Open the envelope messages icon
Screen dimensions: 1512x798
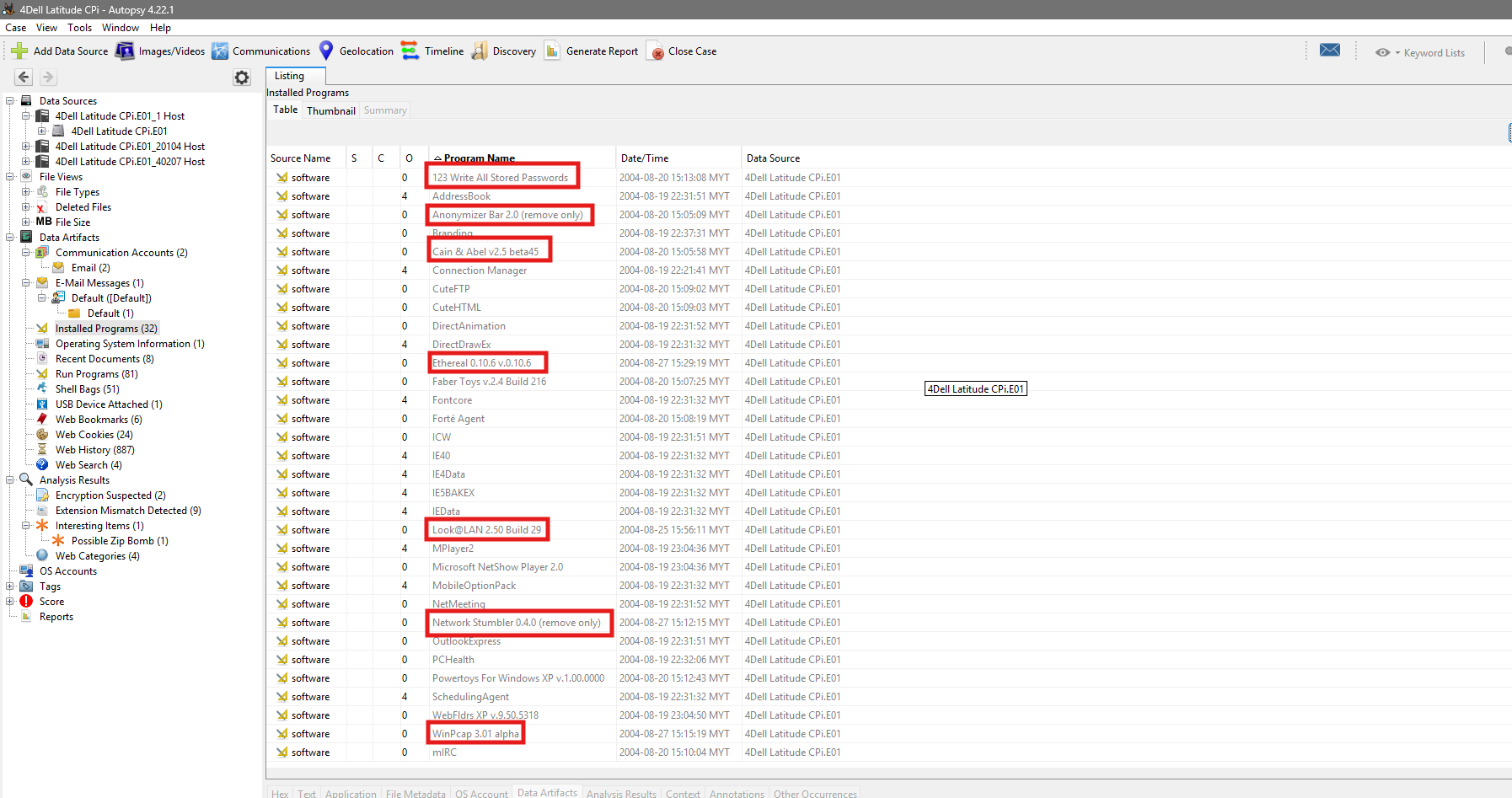(x=1330, y=51)
